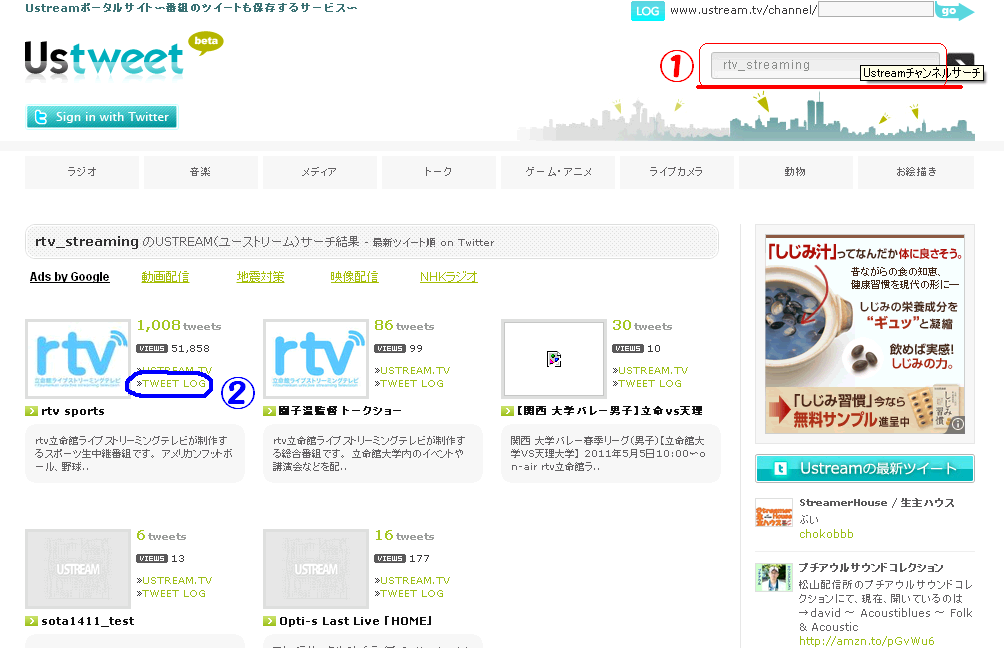
Task: Follow the 動画配信 ad link
Action: [x=165, y=277]
